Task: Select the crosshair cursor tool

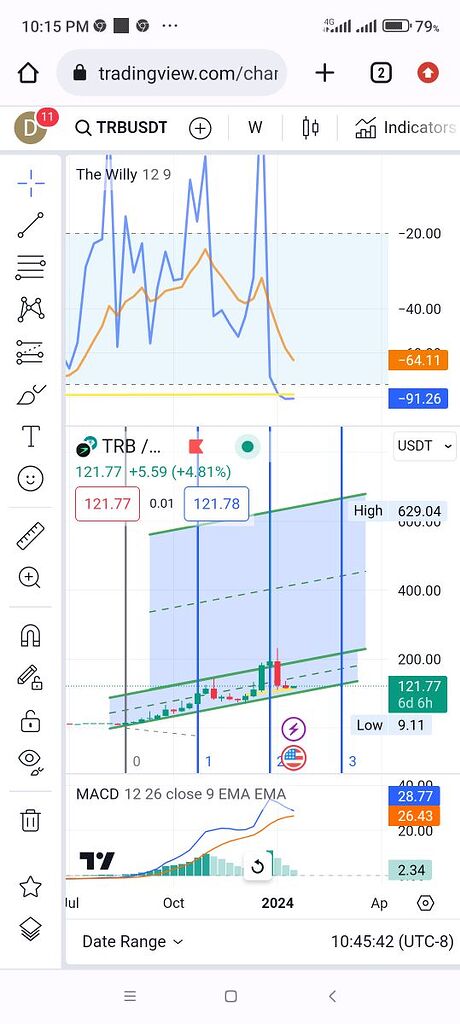Action: [31, 184]
